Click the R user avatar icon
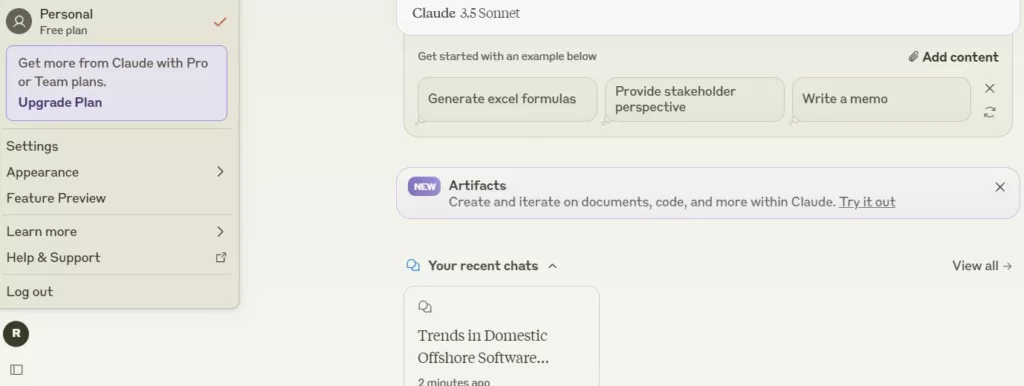Screen dimensions: 1024x386 coord(16,334)
